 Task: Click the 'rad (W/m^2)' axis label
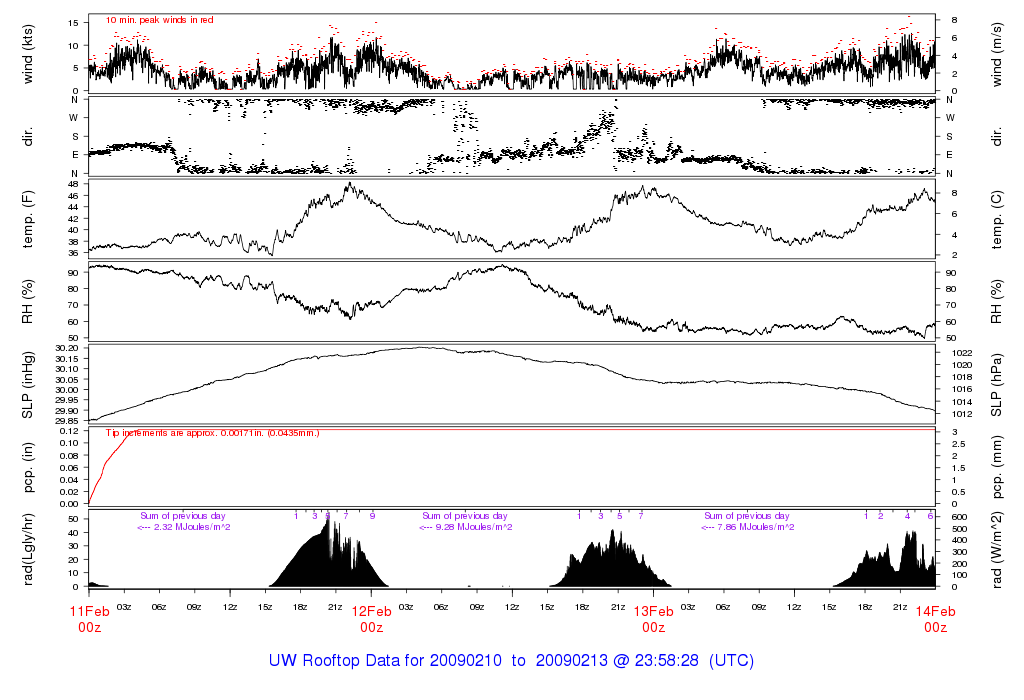point(996,550)
